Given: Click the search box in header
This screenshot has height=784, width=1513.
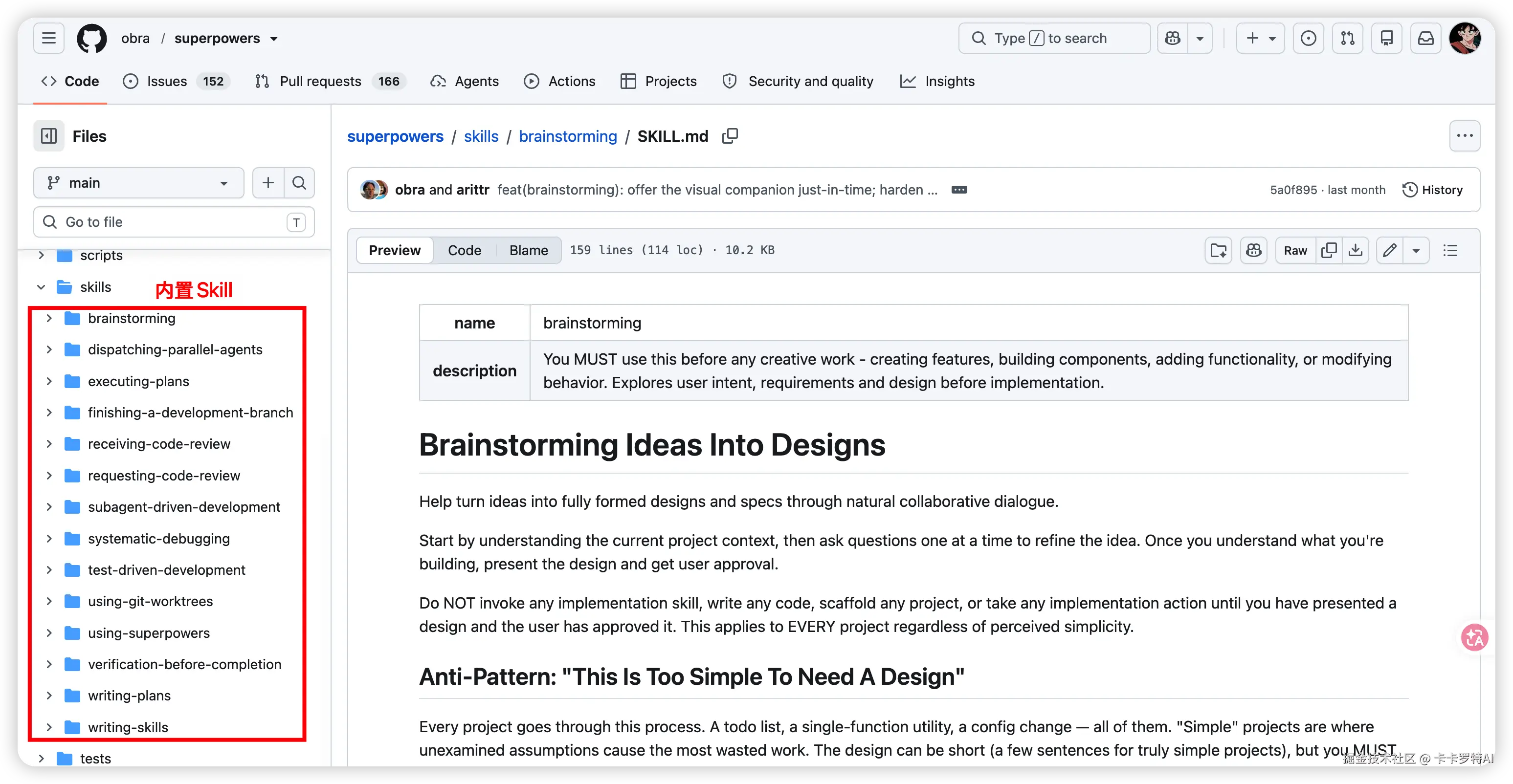Looking at the screenshot, I should [x=1054, y=38].
